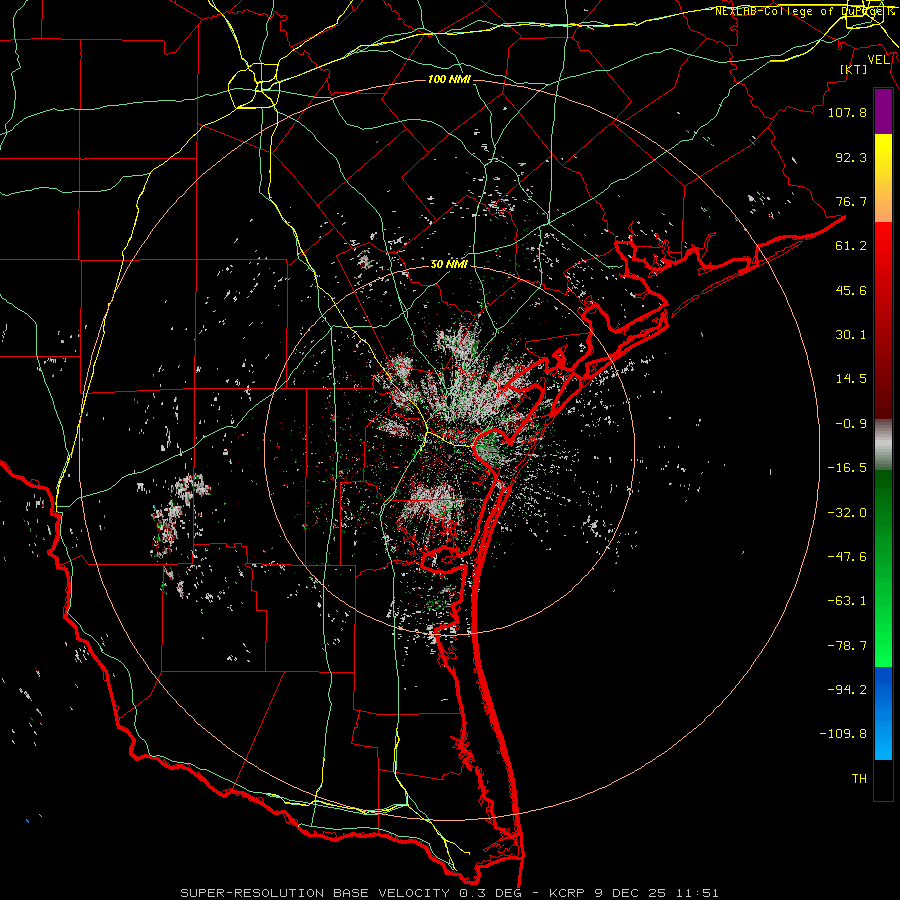Image resolution: width=900 pixels, height=900 pixels.
Task: Click the 61.2 legend value
Action: (851, 246)
